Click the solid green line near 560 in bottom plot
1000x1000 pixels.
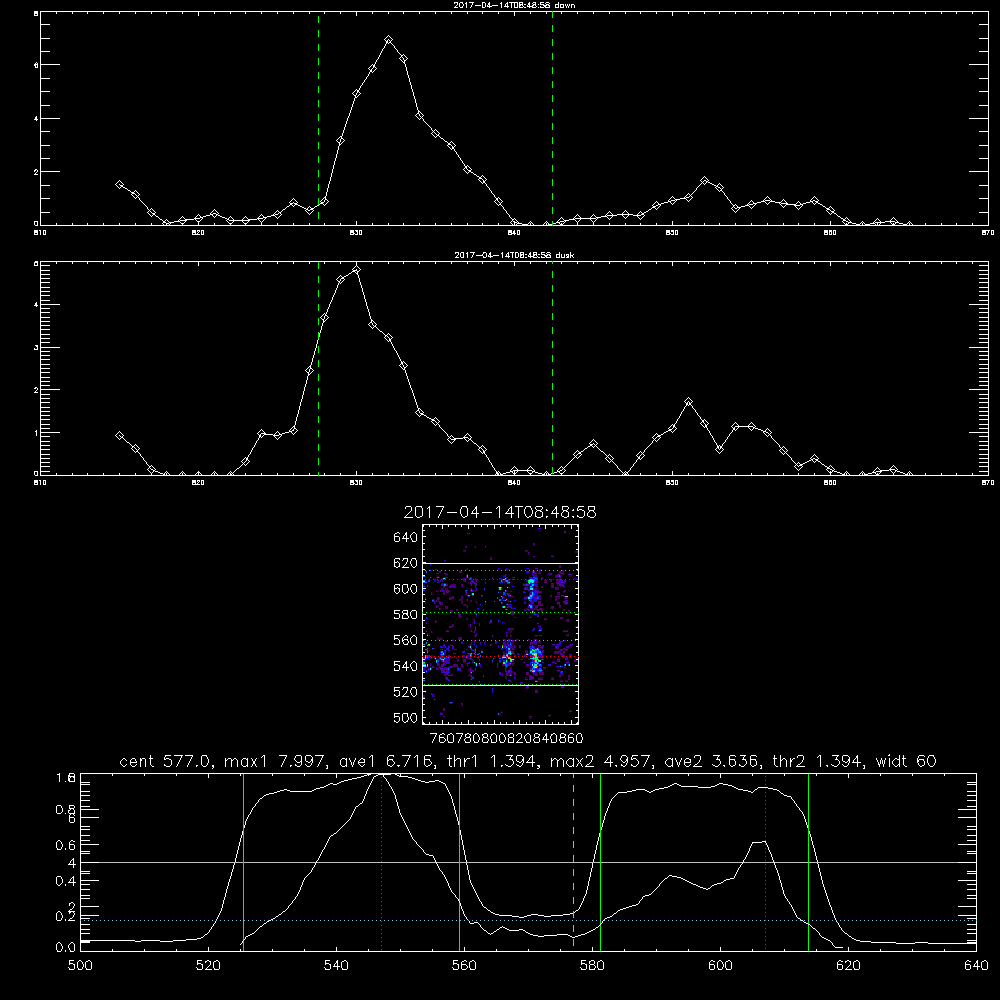click(459, 861)
